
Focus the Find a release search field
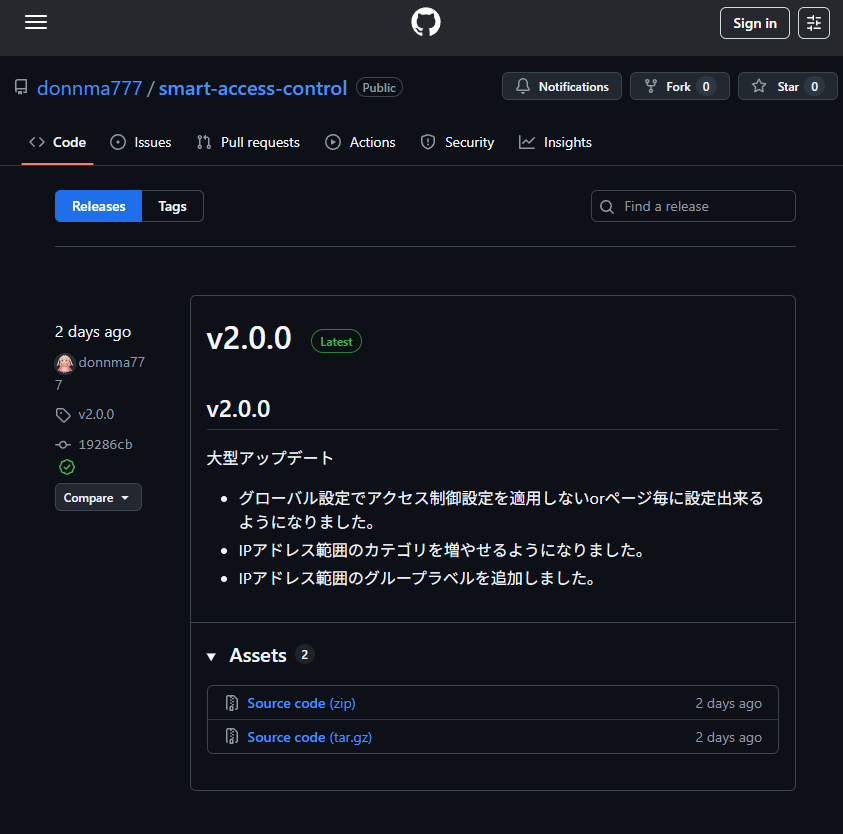pos(704,206)
